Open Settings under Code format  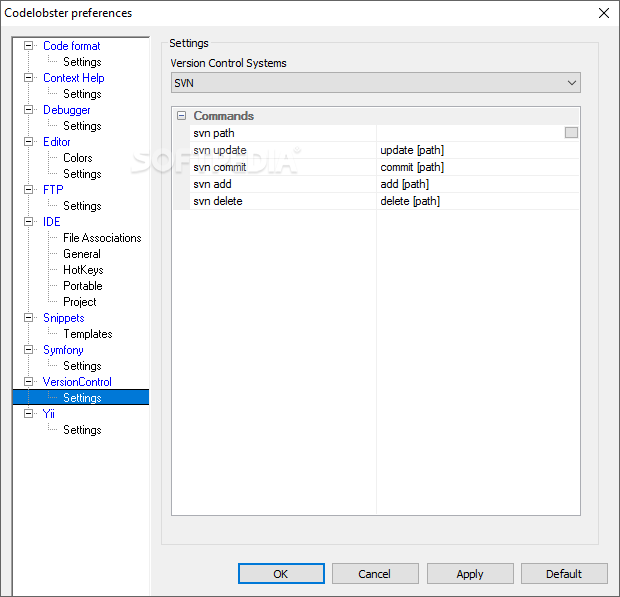point(82,62)
